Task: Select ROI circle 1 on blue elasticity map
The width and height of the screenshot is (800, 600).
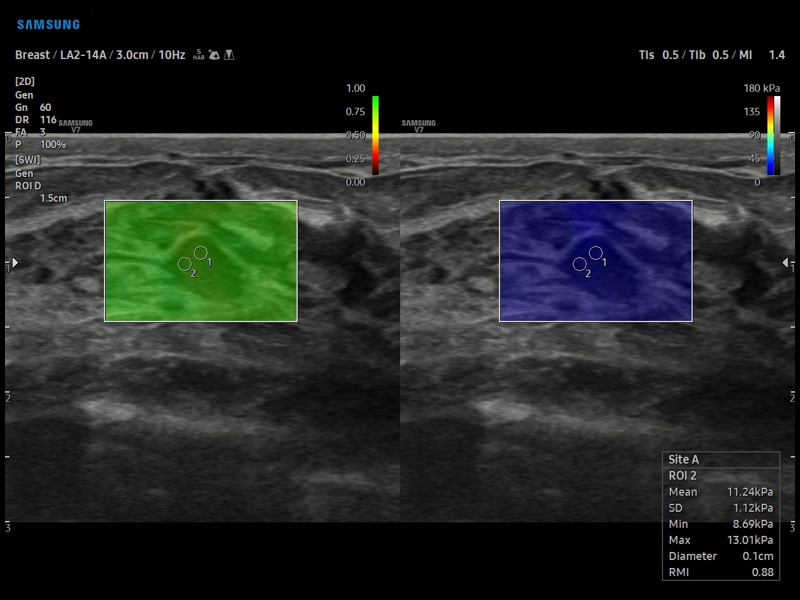Action: click(x=595, y=252)
